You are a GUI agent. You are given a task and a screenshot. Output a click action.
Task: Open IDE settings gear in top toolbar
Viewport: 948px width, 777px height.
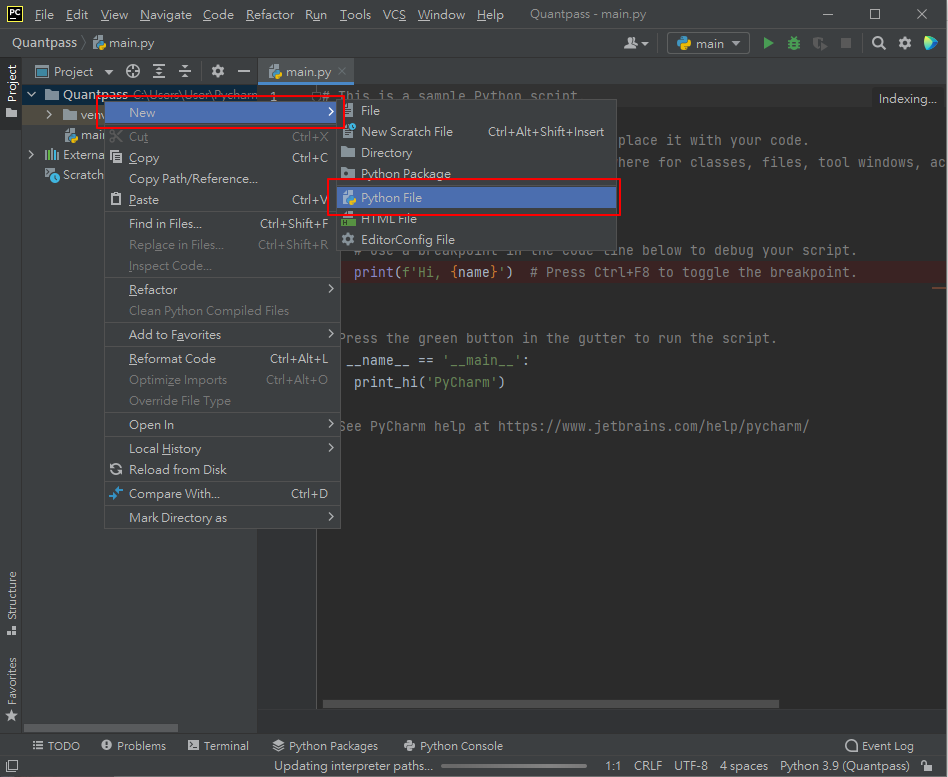(904, 44)
